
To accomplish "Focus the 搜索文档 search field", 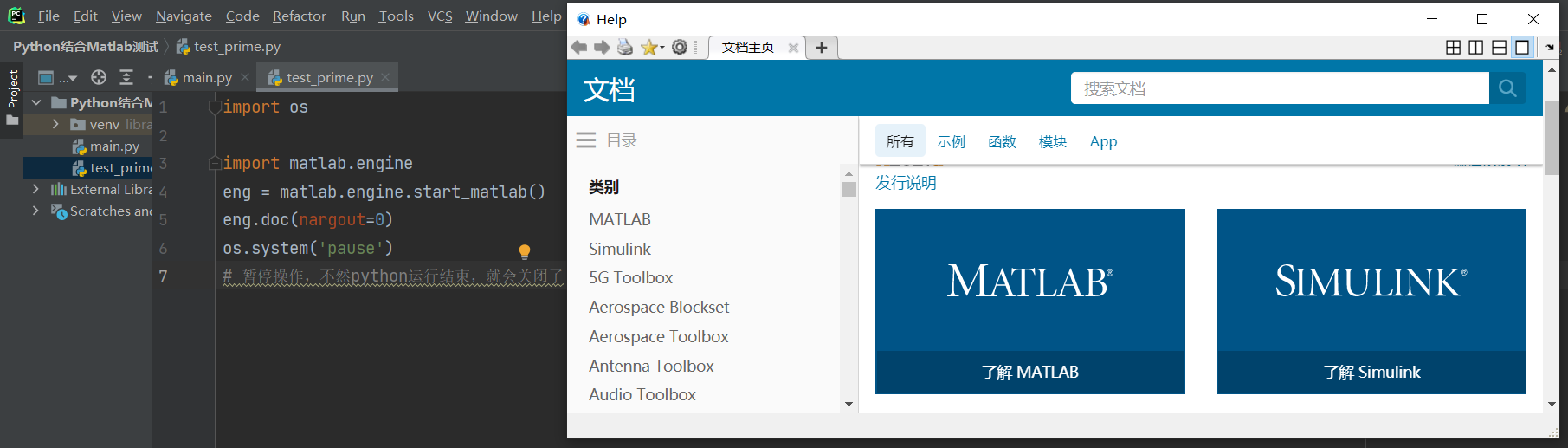I will (x=1280, y=88).
